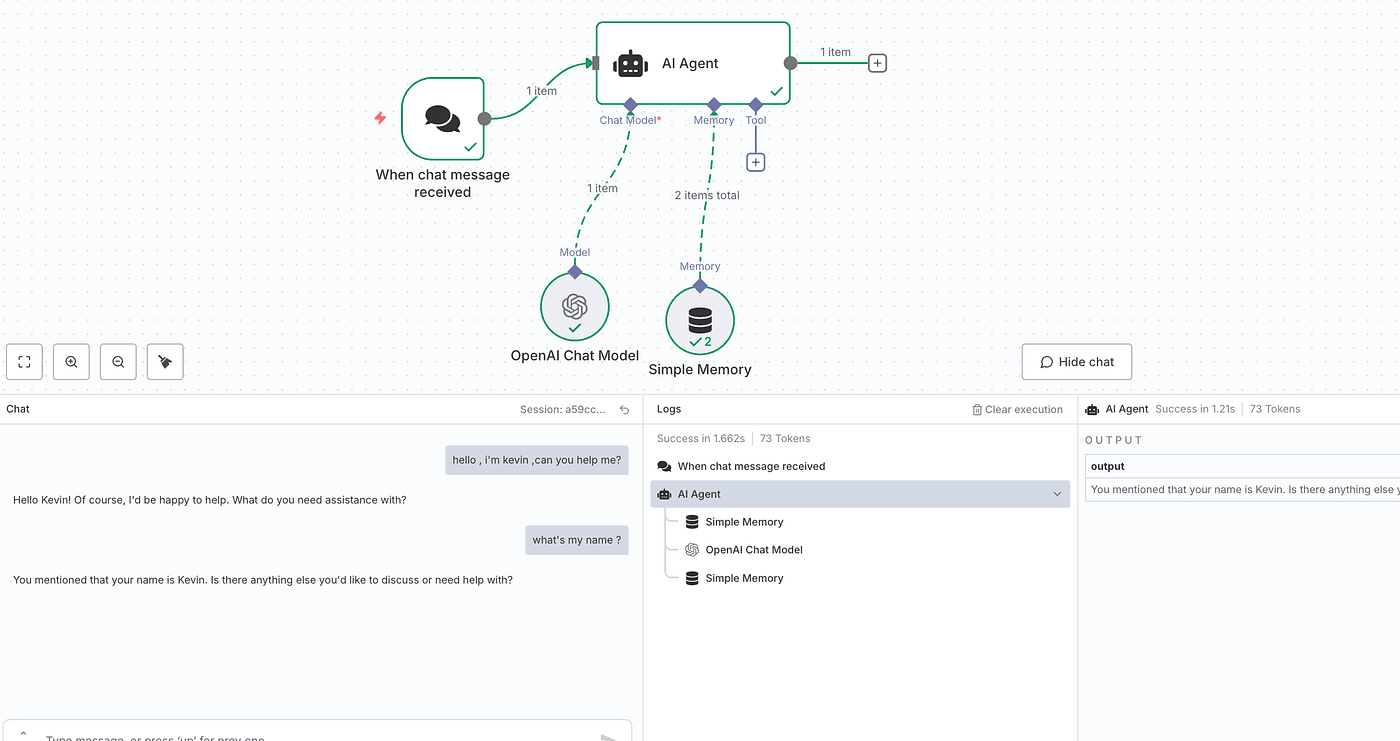Zoom out of the workflow canvas
The height and width of the screenshot is (741, 1400).
click(118, 362)
